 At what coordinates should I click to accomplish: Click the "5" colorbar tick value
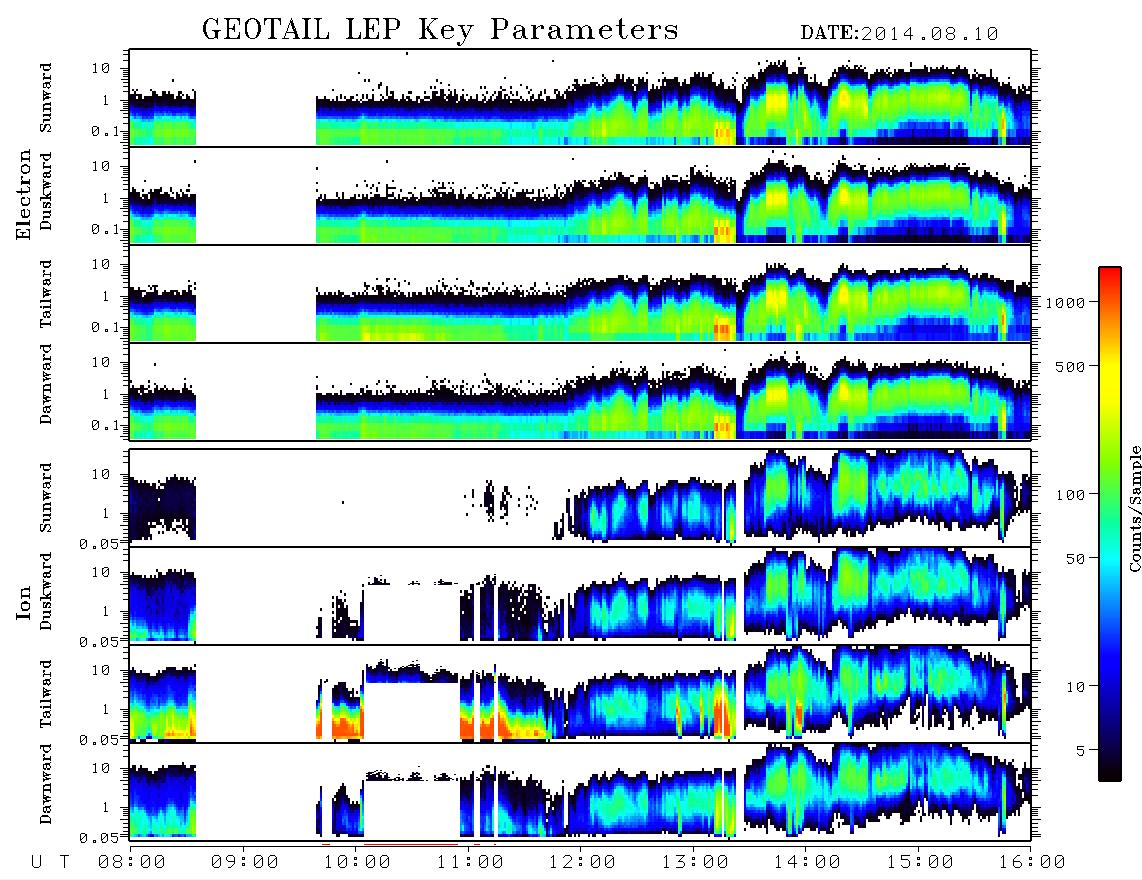coord(1080,751)
